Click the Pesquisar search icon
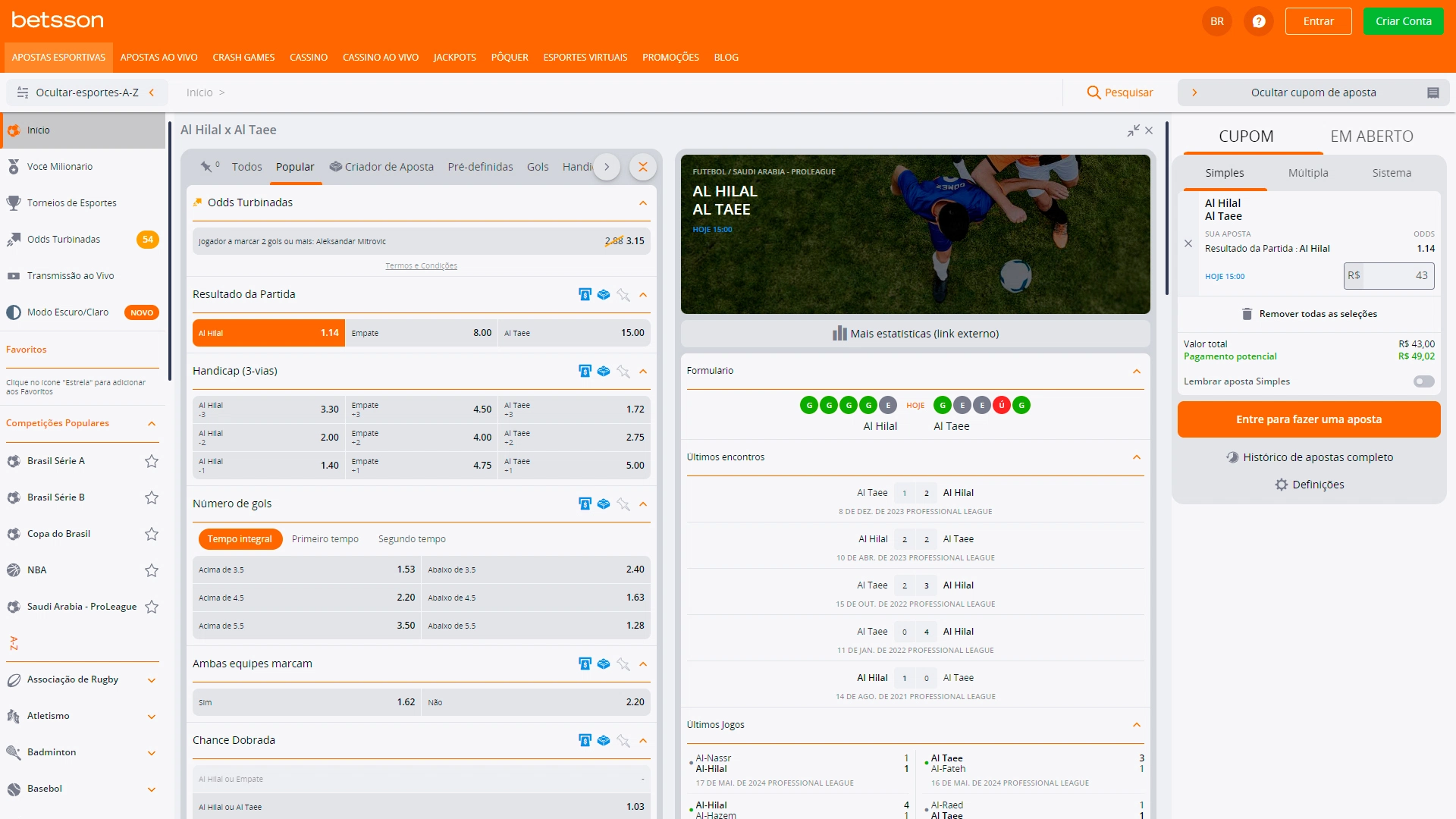The height and width of the screenshot is (819, 1456). click(x=1094, y=93)
